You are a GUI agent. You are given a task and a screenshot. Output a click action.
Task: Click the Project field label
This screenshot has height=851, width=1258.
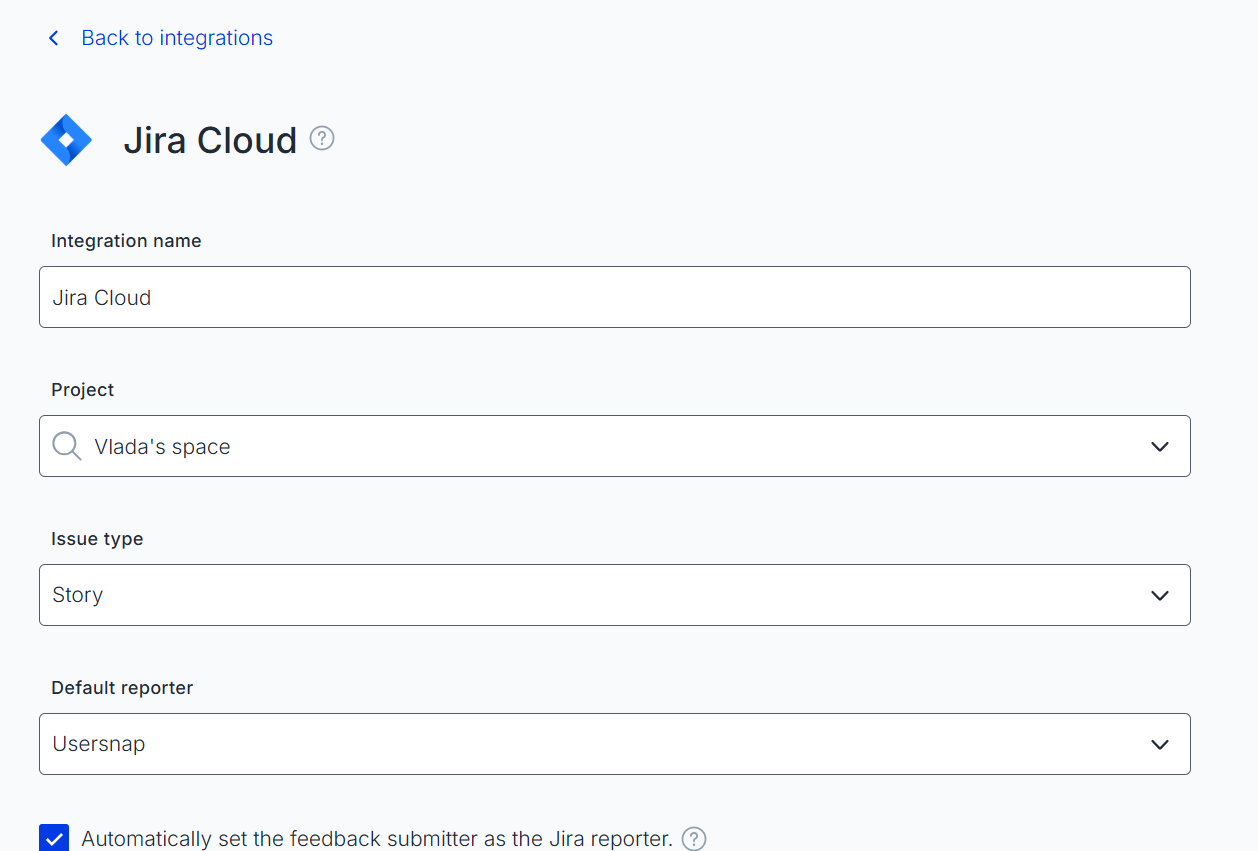[x=83, y=390]
